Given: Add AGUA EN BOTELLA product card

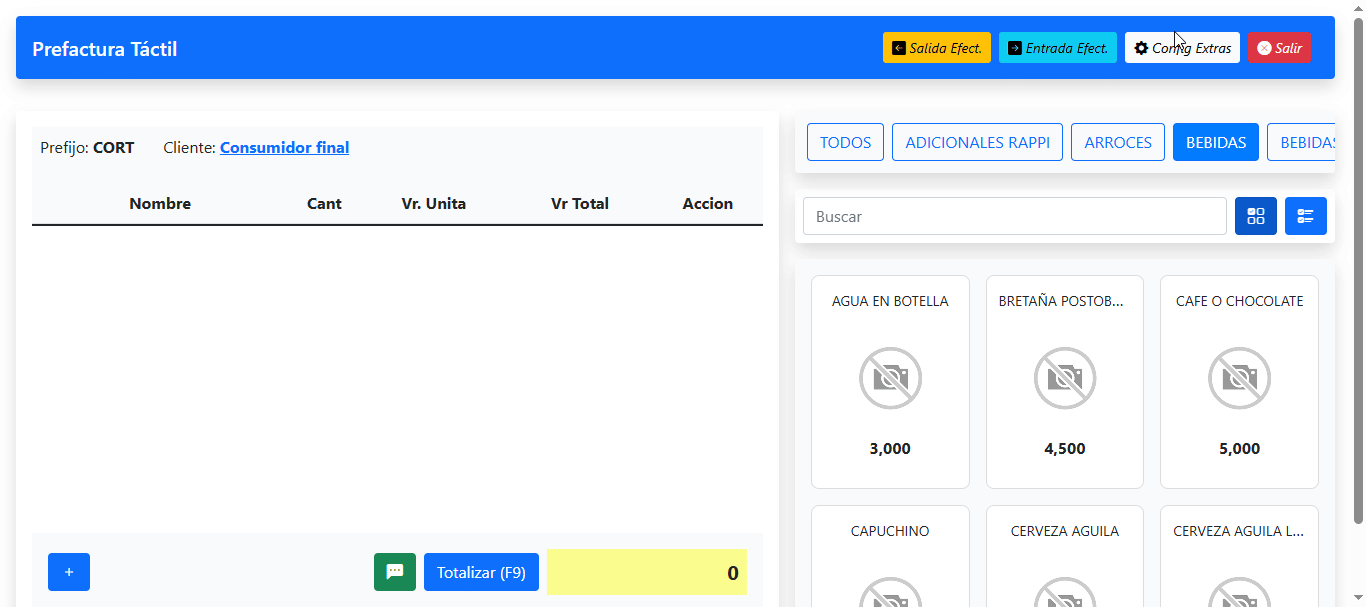Looking at the screenshot, I should point(890,381).
